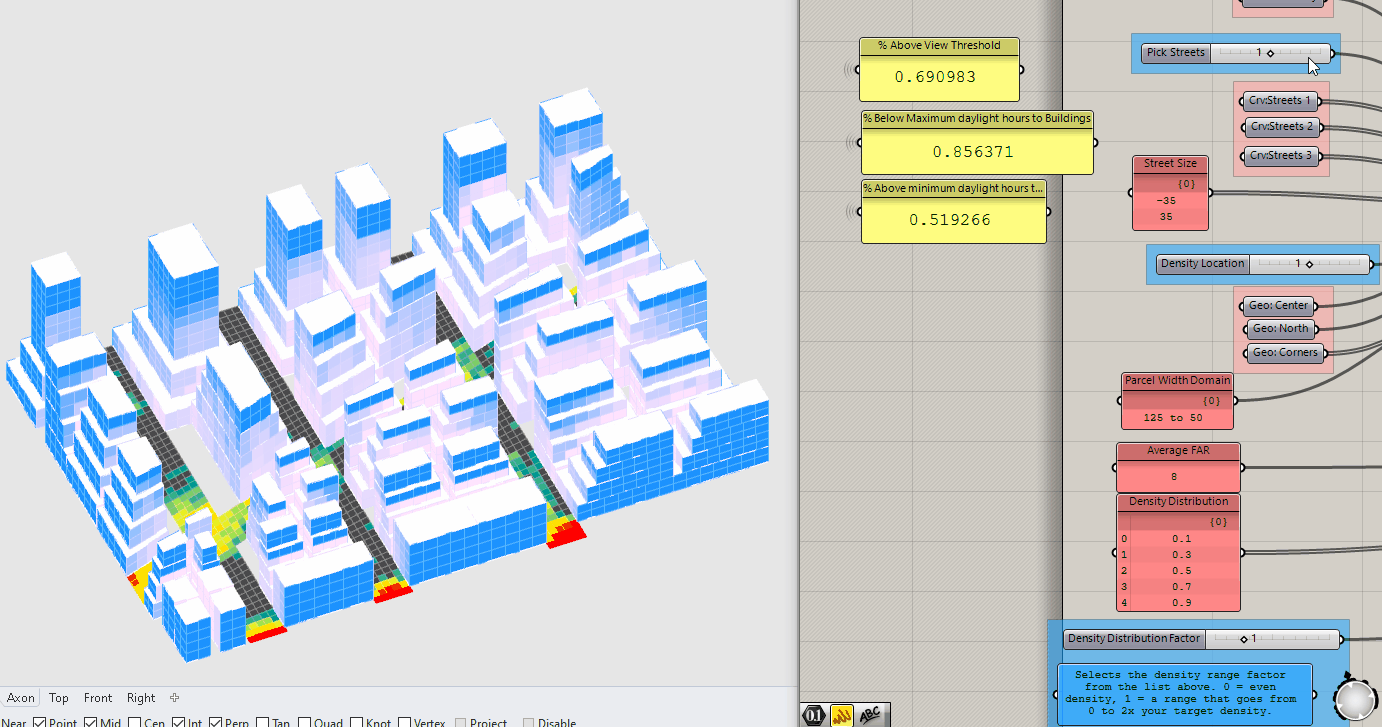
Task: Open the Right viewport tab
Action: pyautogui.click(x=141, y=698)
